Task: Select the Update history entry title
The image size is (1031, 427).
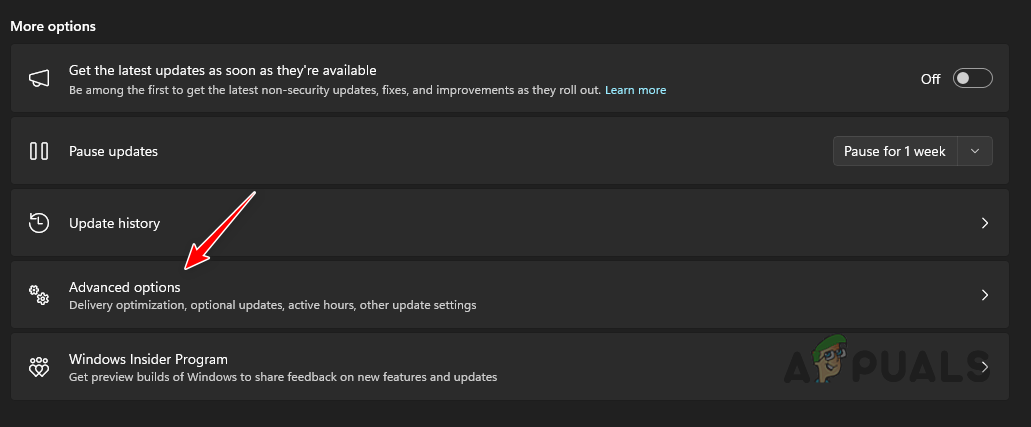Action: click(x=114, y=223)
